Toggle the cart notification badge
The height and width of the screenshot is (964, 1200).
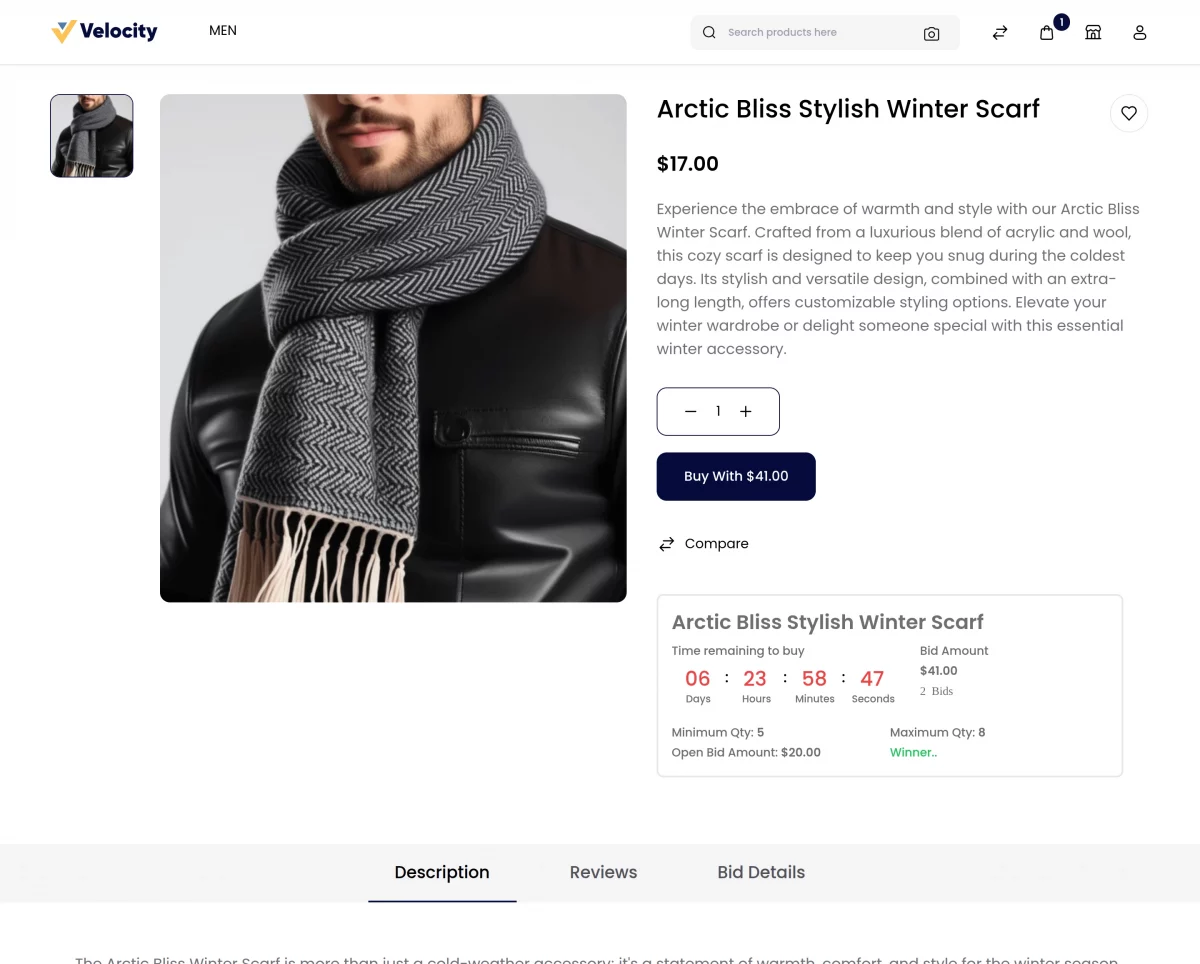[x=1061, y=21]
